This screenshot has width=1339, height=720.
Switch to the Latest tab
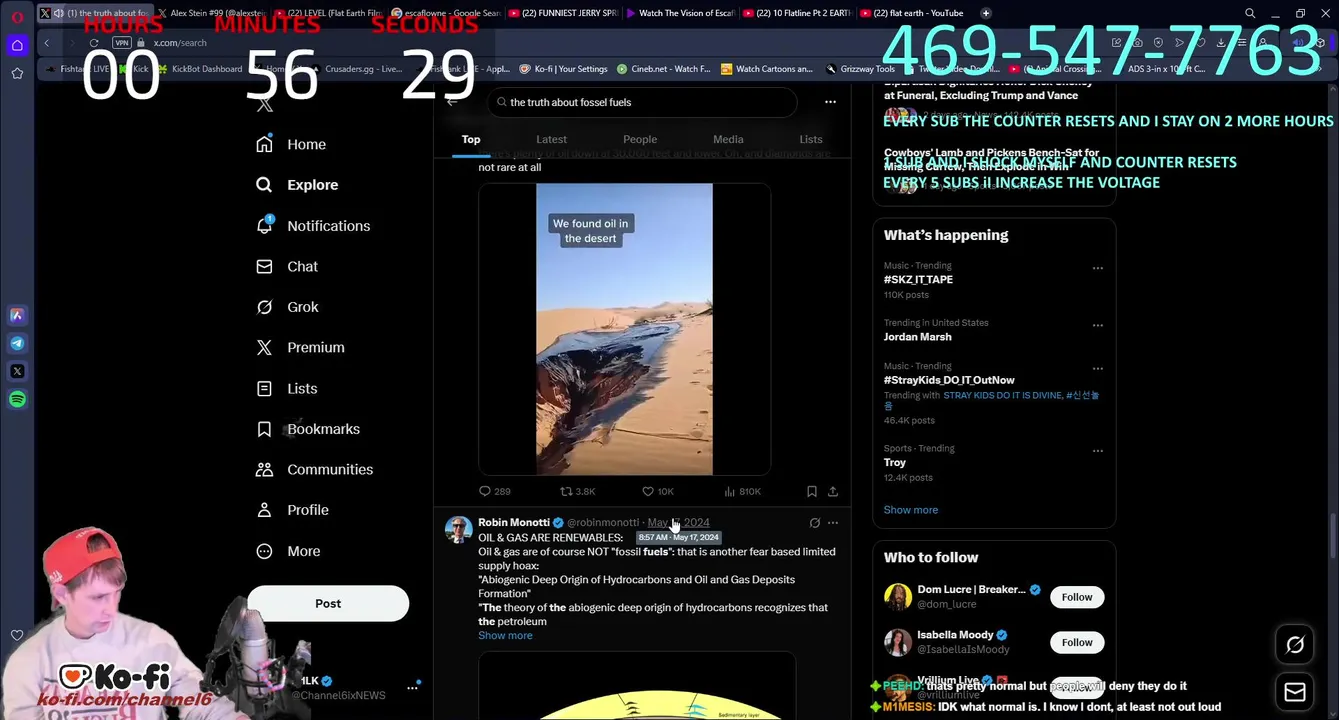tap(551, 139)
